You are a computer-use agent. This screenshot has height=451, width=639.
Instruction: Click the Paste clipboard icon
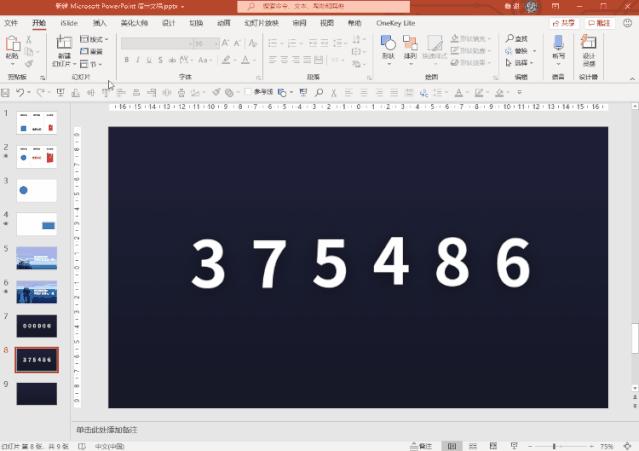(12, 44)
